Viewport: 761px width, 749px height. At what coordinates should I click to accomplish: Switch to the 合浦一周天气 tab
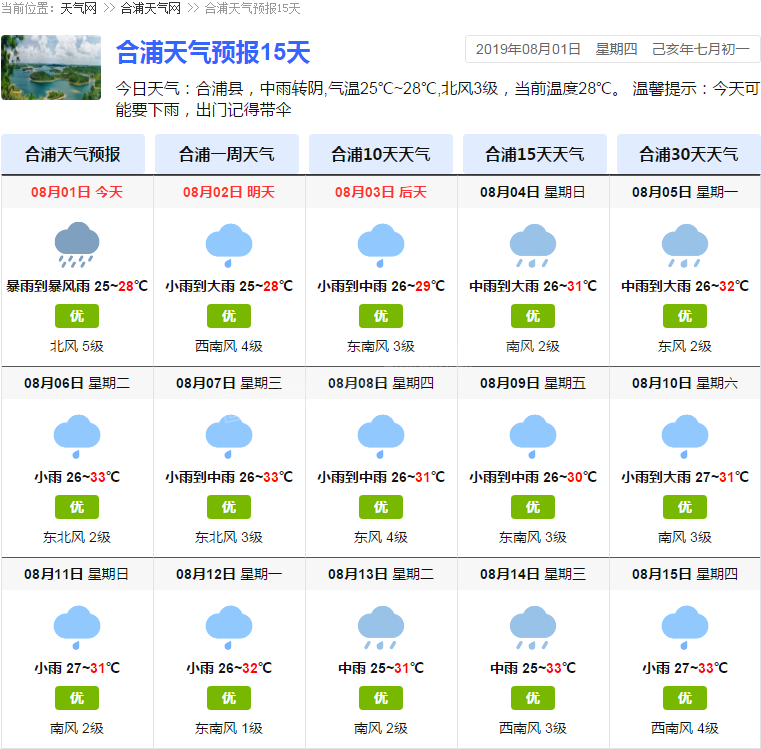coord(227,154)
